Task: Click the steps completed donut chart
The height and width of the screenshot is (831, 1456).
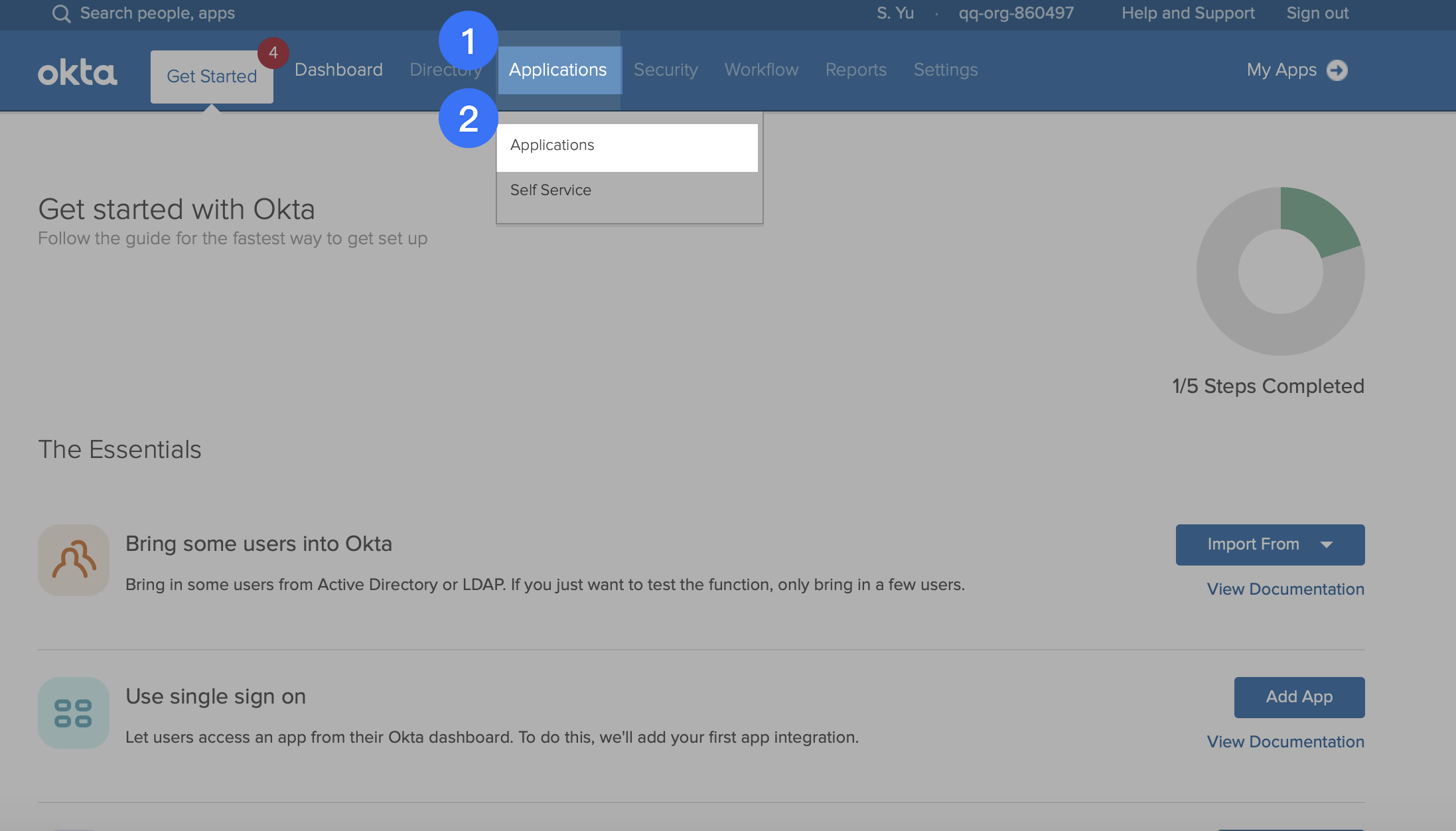Action: [1279, 271]
